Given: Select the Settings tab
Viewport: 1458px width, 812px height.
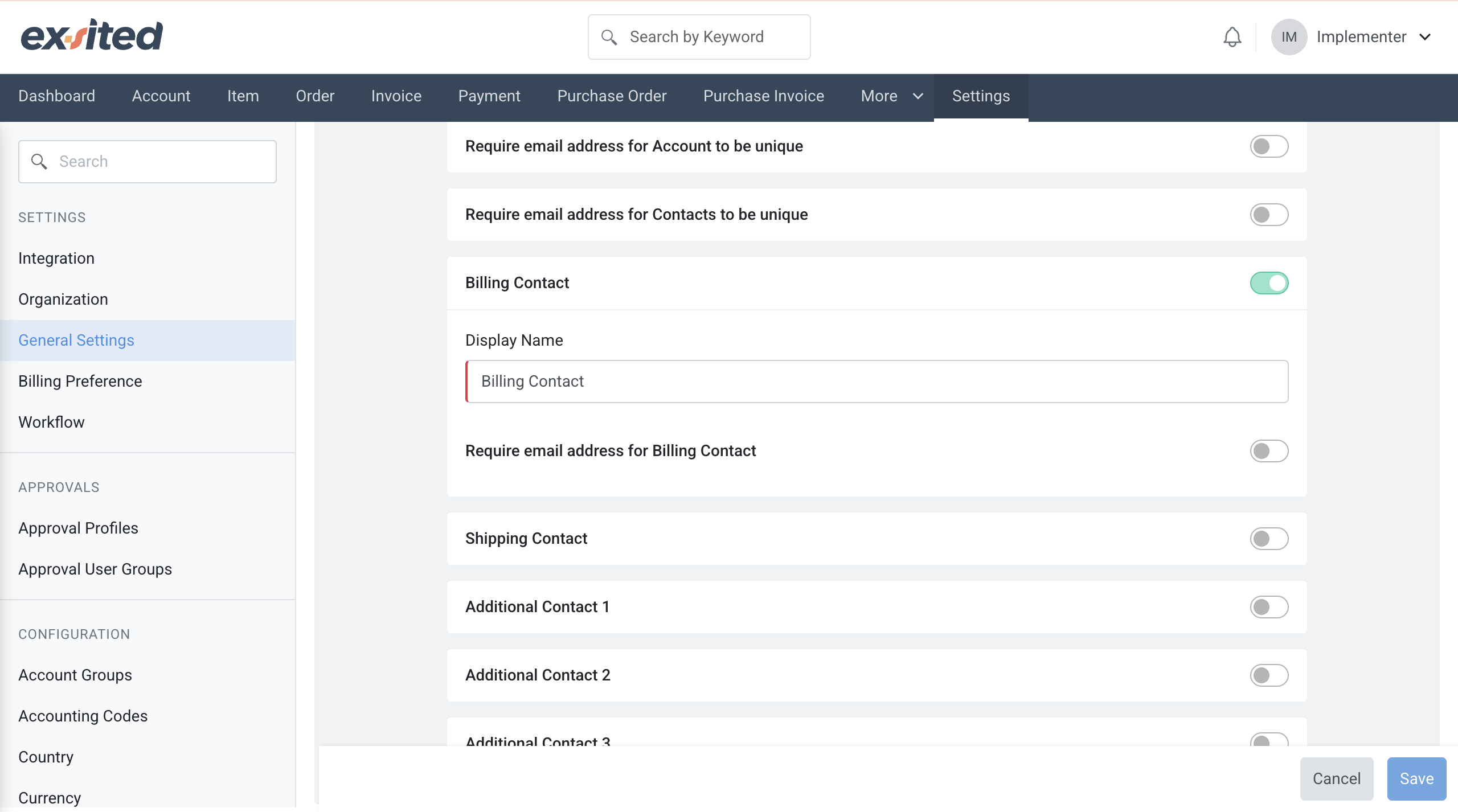Looking at the screenshot, I should click(x=981, y=96).
